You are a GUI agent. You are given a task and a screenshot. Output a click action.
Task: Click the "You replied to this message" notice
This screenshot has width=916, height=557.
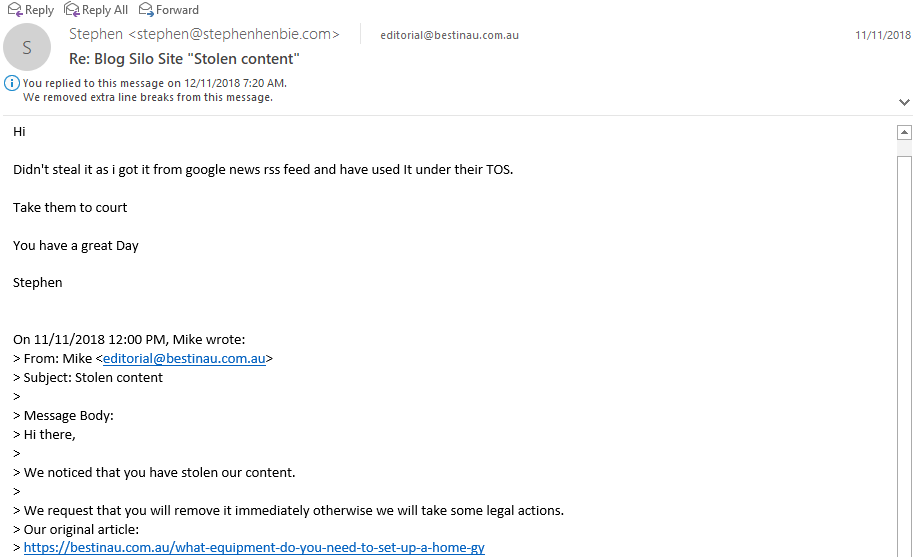155,83
